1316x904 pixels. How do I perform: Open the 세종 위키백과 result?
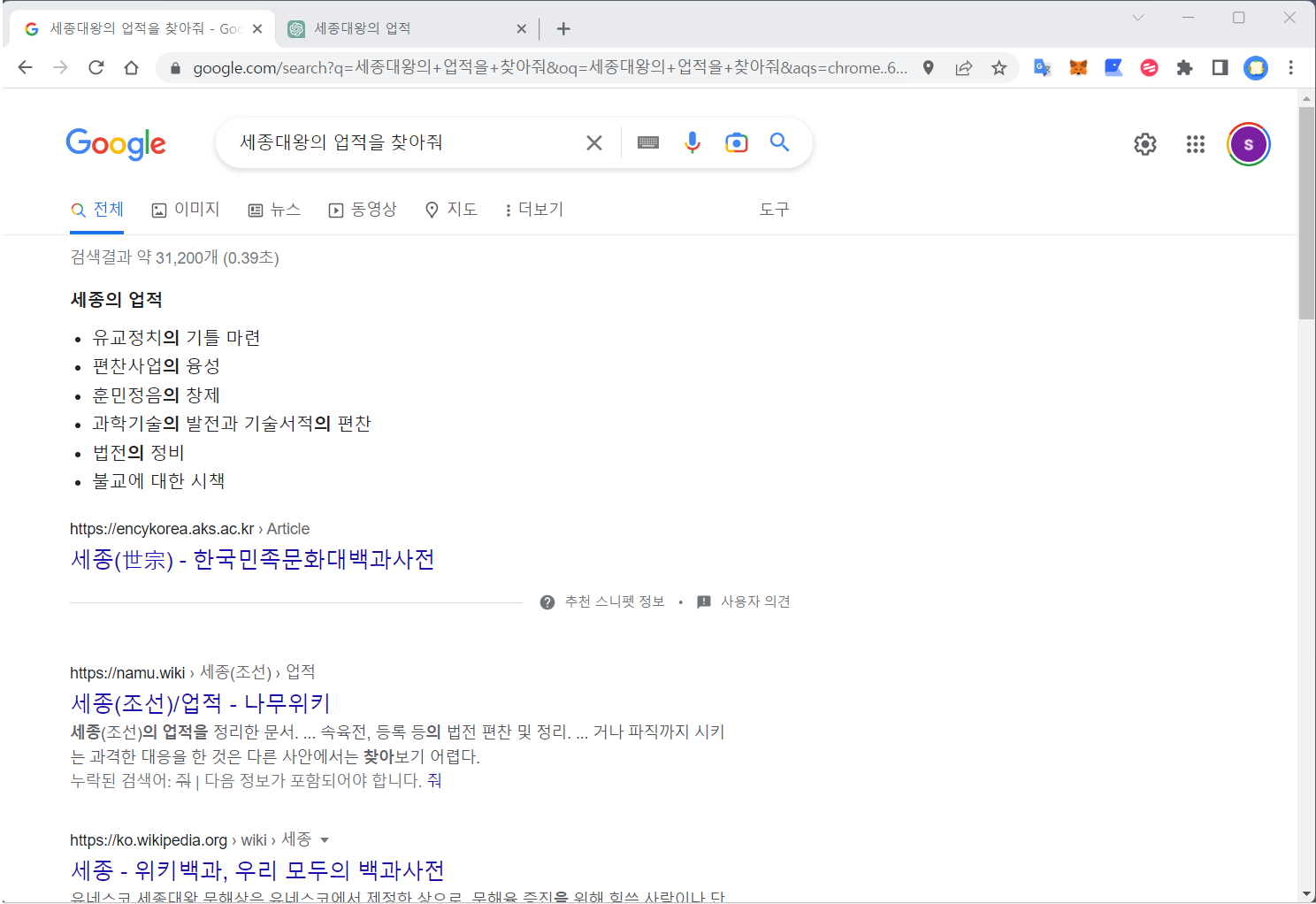(x=257, y=871)
